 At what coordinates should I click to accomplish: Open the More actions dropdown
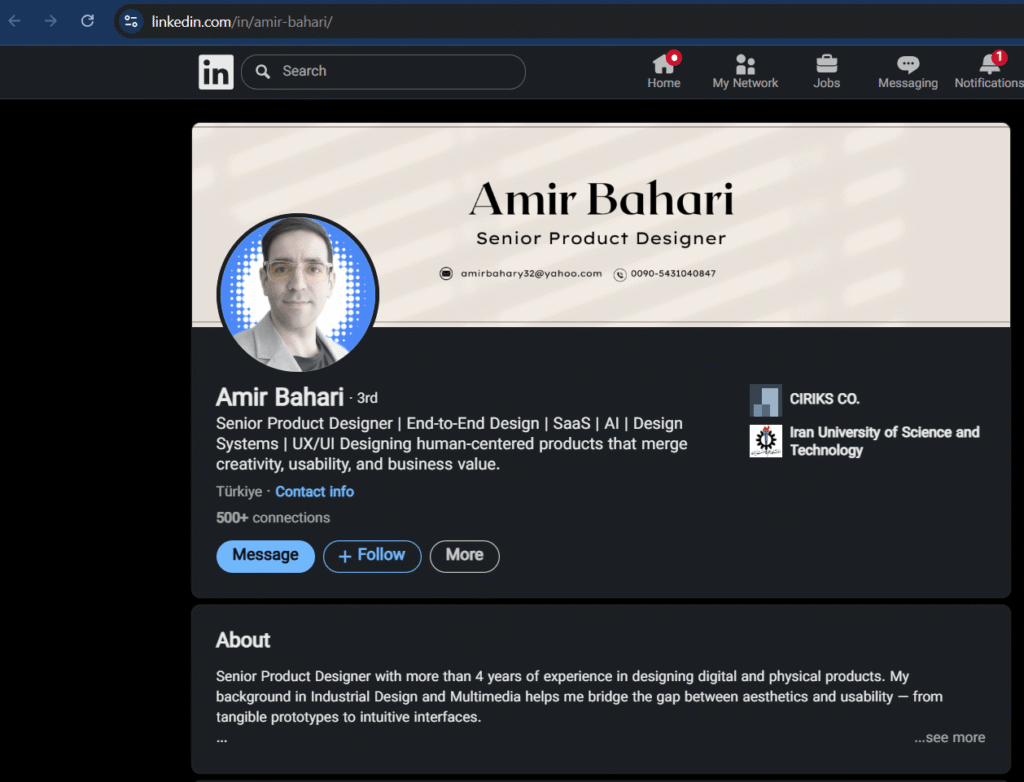click(464, 556)
